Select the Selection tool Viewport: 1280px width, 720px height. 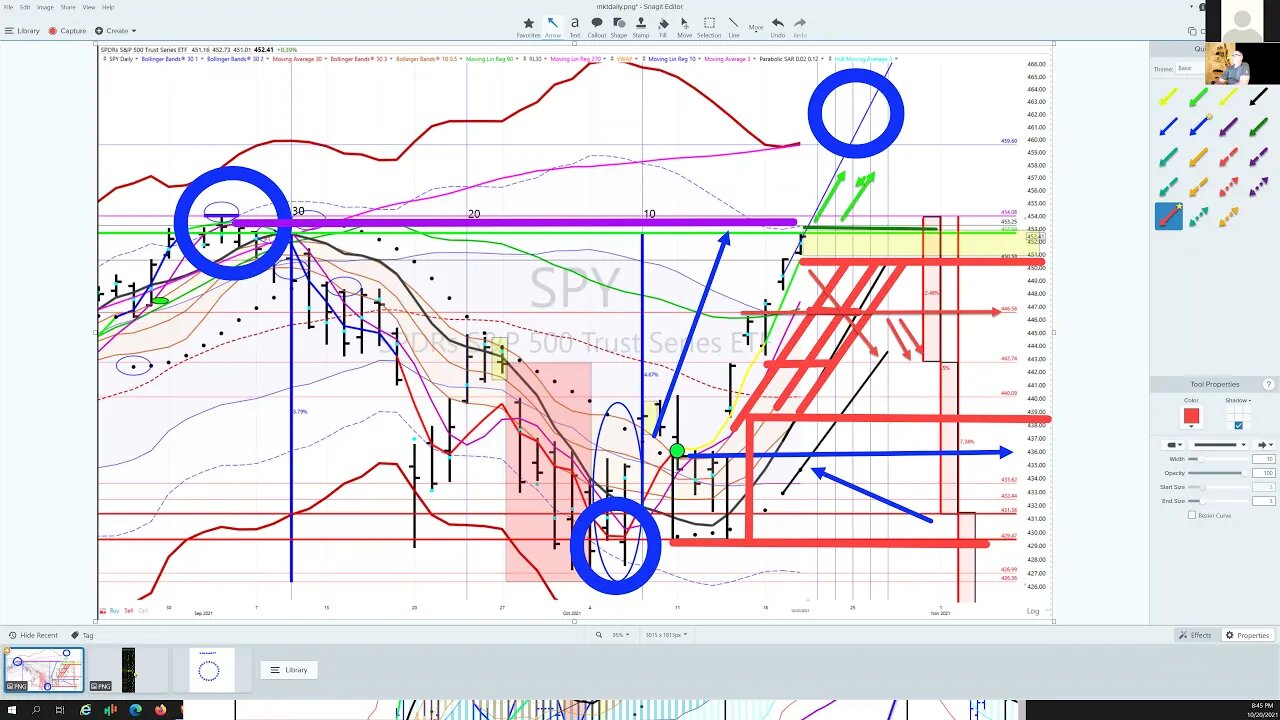[709, 26]
